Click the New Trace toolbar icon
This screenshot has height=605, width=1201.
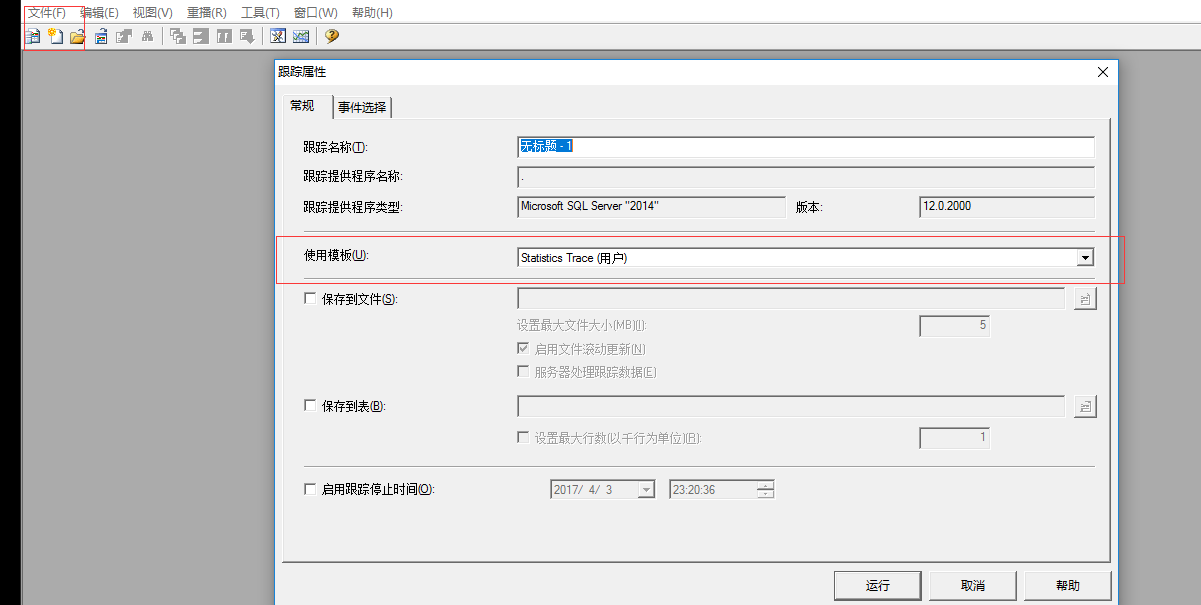tap(33, 37)
